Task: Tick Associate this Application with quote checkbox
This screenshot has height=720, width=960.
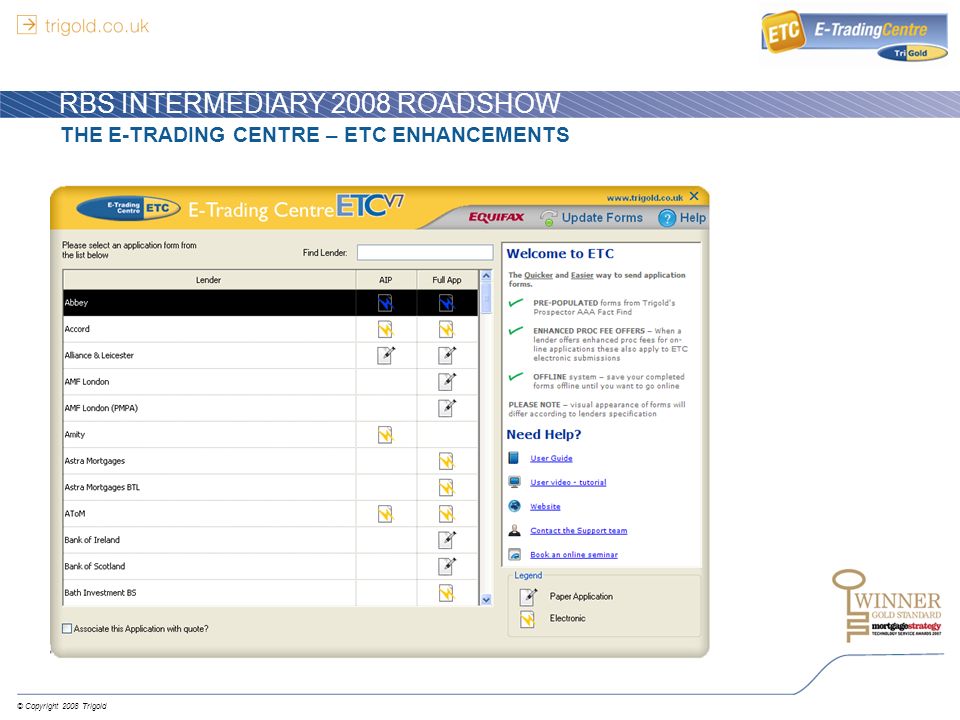Action: (x=67, y=629)
